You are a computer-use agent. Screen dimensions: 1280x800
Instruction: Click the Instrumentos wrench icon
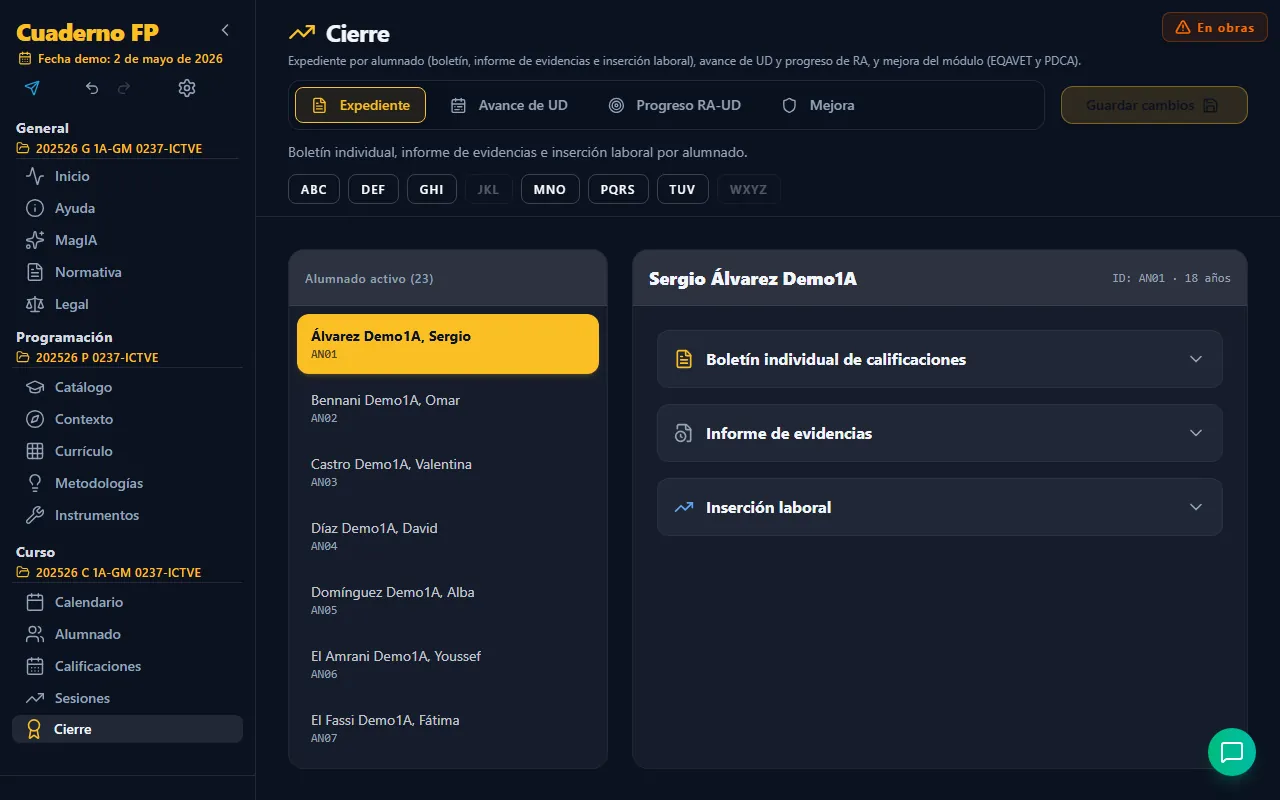35,515
